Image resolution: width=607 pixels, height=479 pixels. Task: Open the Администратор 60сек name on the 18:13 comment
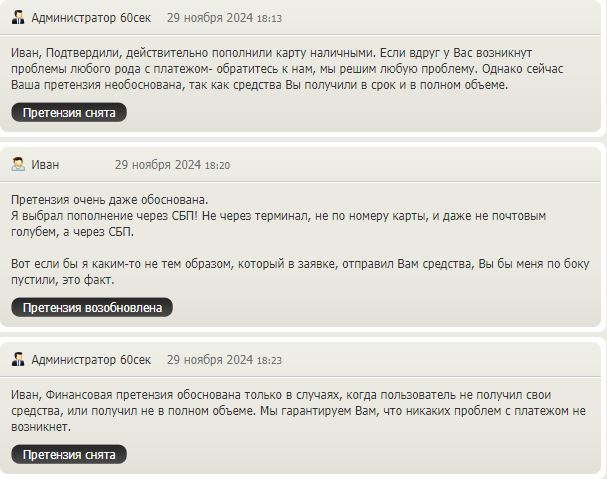pyautogui.click(x=91, y=18)
